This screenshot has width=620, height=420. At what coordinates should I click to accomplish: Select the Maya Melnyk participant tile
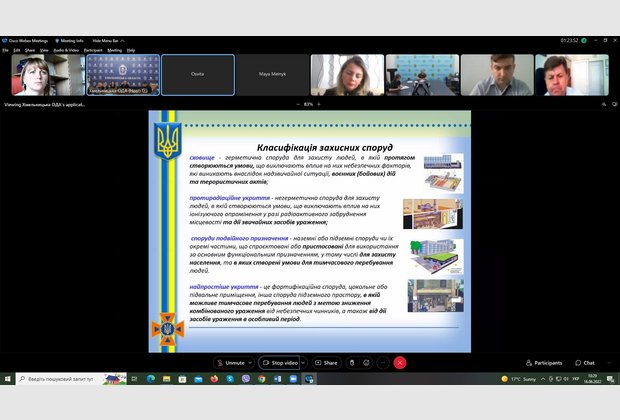(x=272, y=75)
